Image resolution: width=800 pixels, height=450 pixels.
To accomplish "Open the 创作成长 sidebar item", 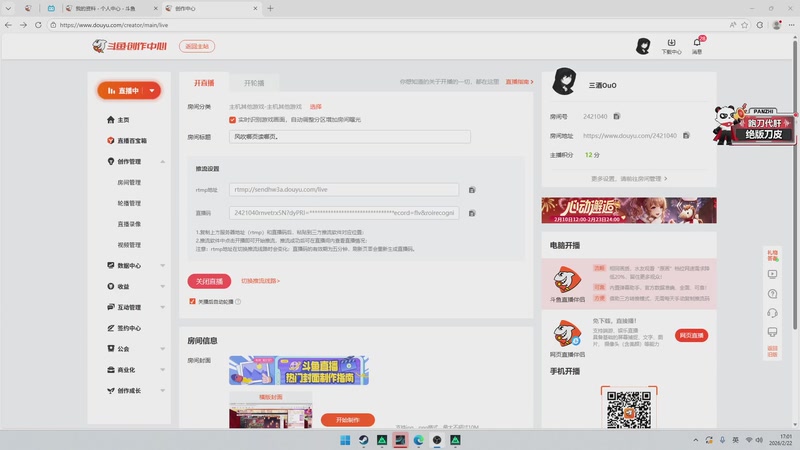I will (x=124, y=391).
